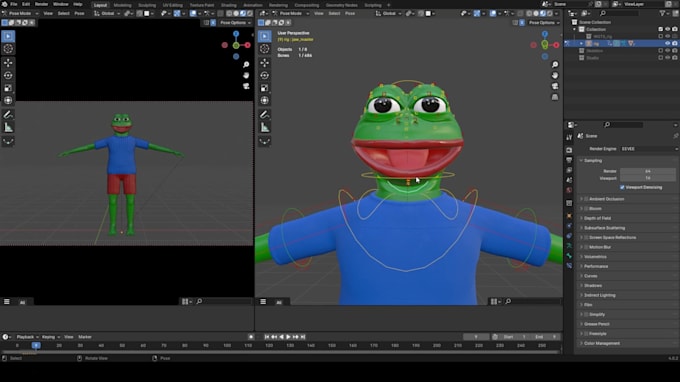680x382 pixels.
Task: Click zoom magnifier icon in left viewport
Action: [x=246, y=65]
